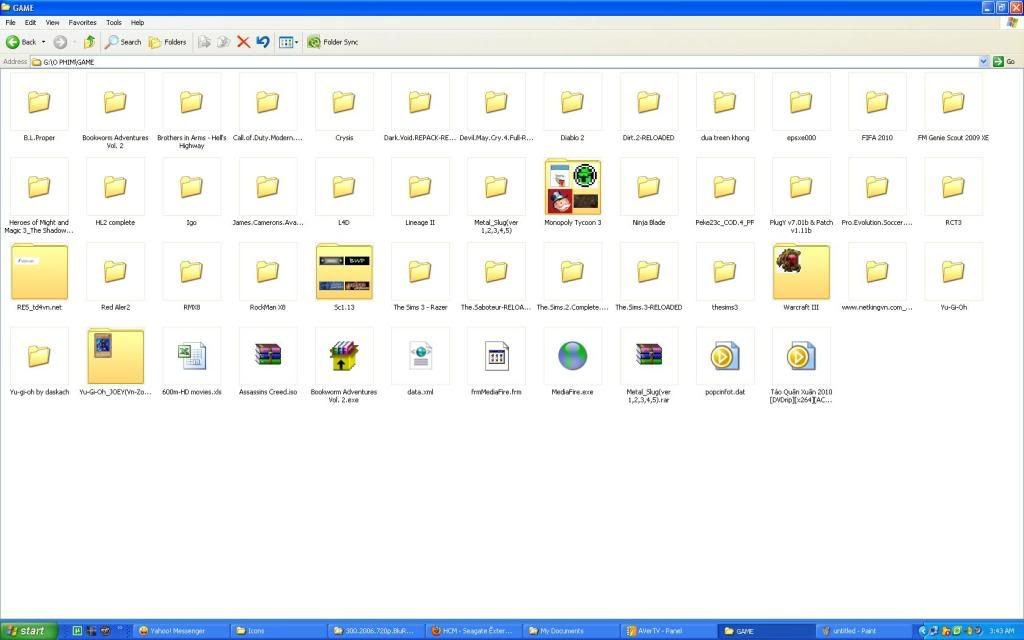This screenshot has height=640, width=1024.
Task: Click the blue Undo arrow icon
Action: tap(263, 42)
